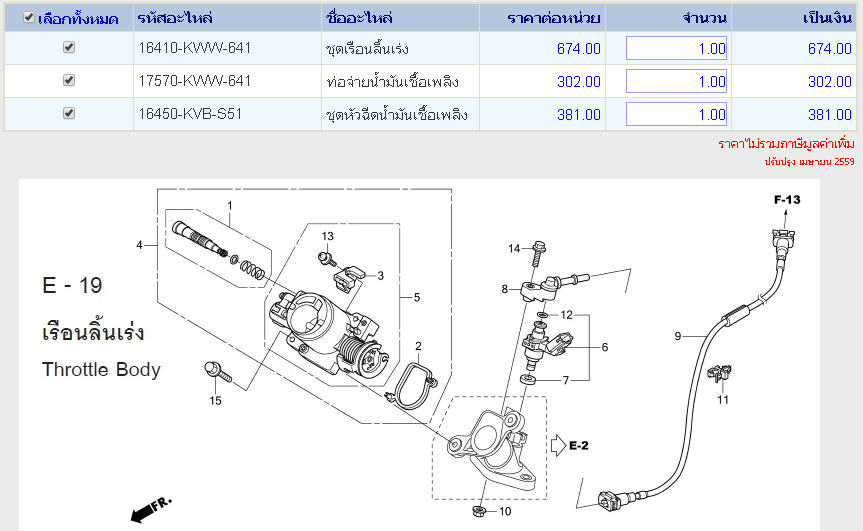The height and width of the screenshot is (531, 863).
Task: Click the ชื่ออะไหล่ column header
Action: pos(359,18)
